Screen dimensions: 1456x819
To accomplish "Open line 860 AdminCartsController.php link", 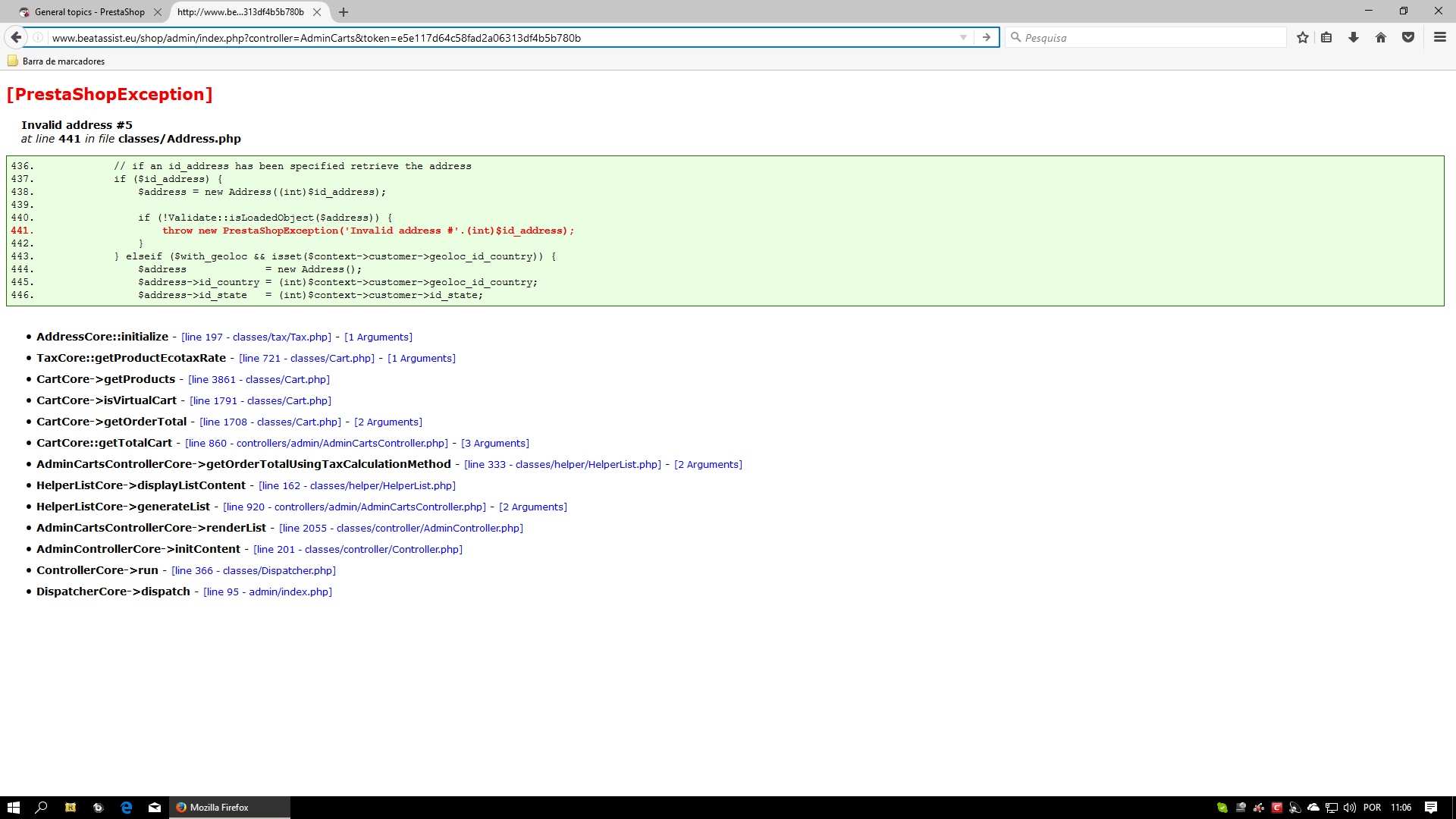I will (x=317, y=444).
